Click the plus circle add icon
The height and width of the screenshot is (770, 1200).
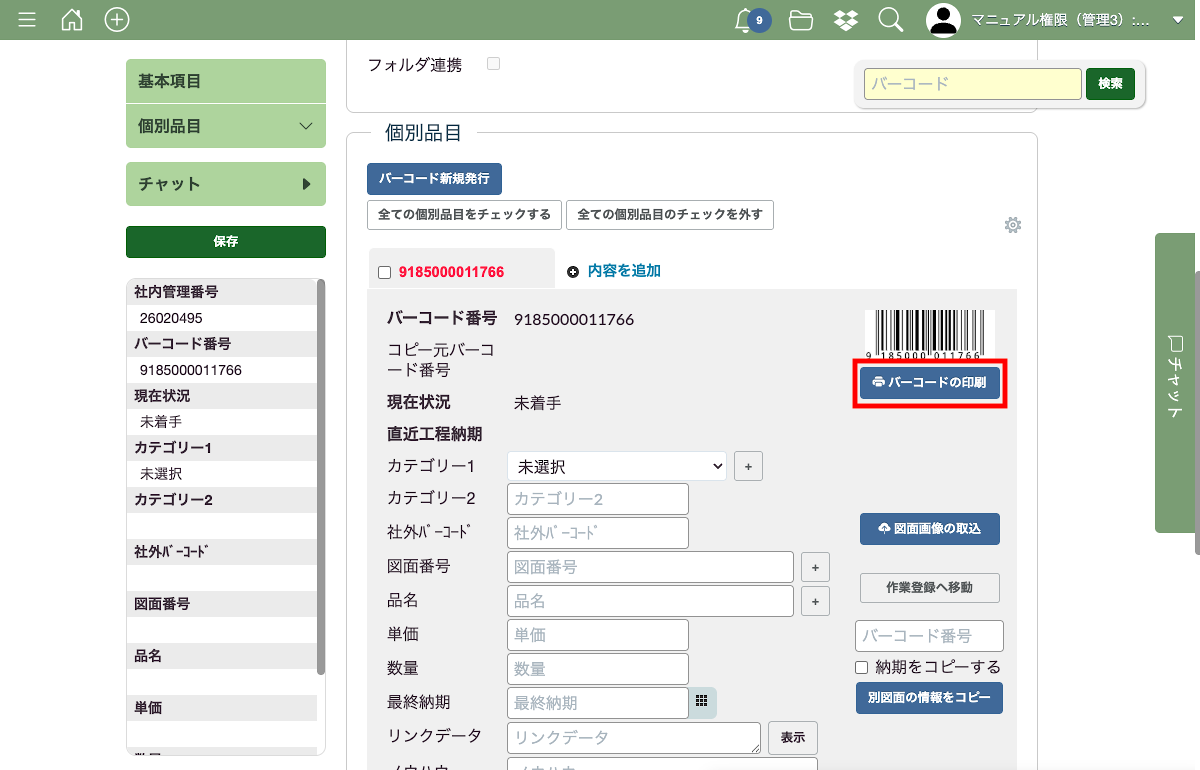pyautogui.click(x=117, y=20)
